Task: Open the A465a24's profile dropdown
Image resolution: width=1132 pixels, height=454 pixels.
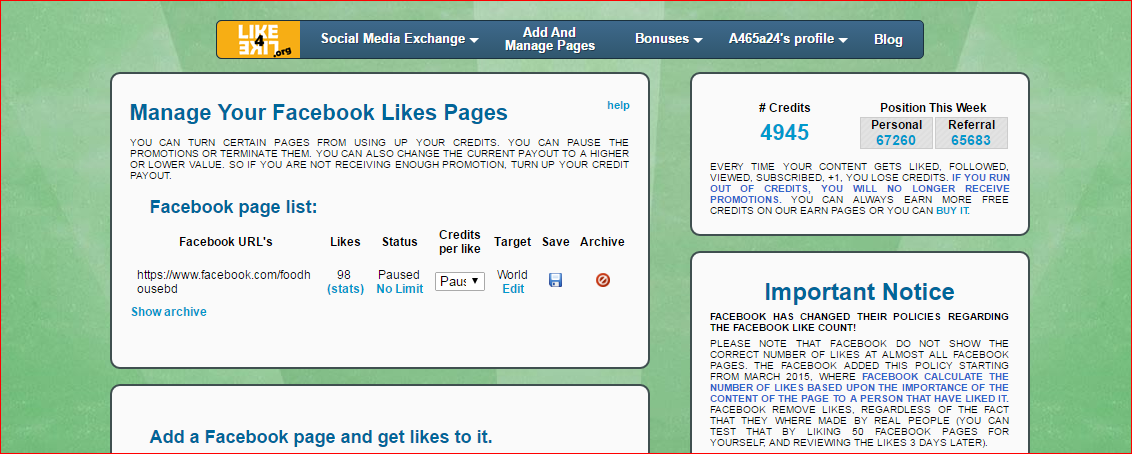Action: click(787, 39)
